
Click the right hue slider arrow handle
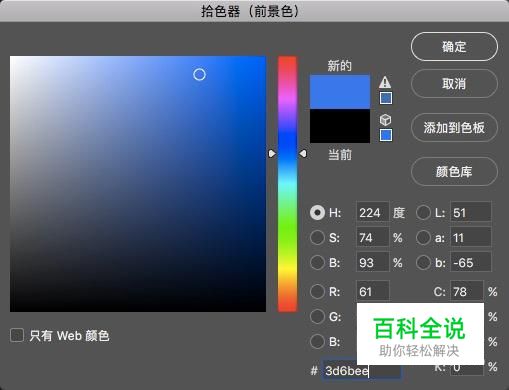303,153
